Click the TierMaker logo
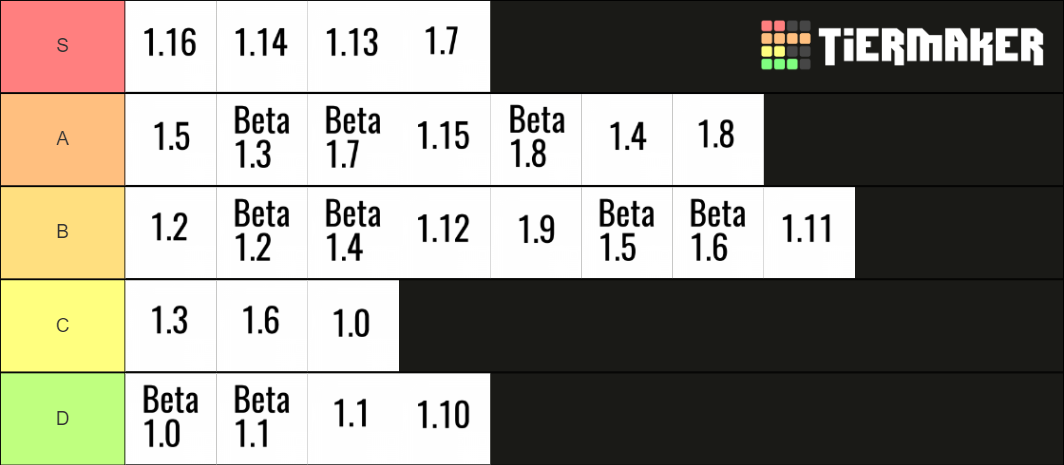Image resolution: width=1064 pixels, height=465 pixels. [x=902, y=45]
